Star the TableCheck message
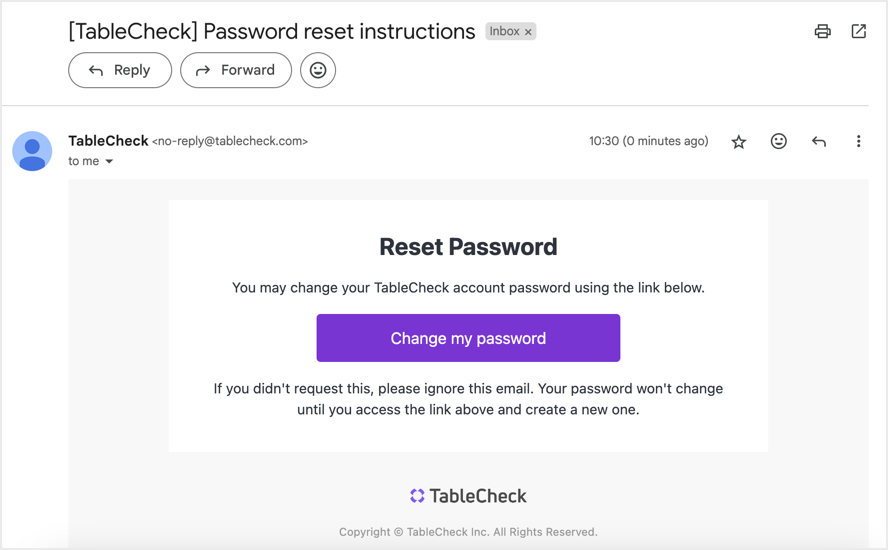This screenshot has height=550, width=888. coord(738,142)
